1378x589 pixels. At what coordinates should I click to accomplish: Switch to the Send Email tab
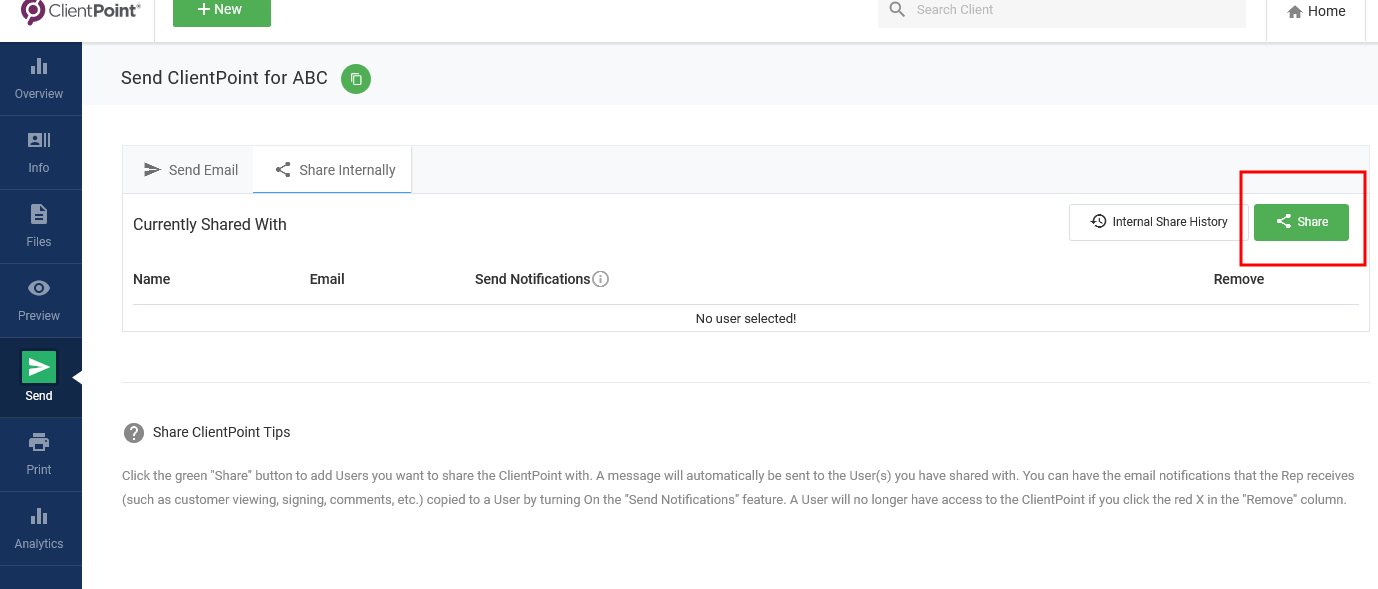[191, 170]
